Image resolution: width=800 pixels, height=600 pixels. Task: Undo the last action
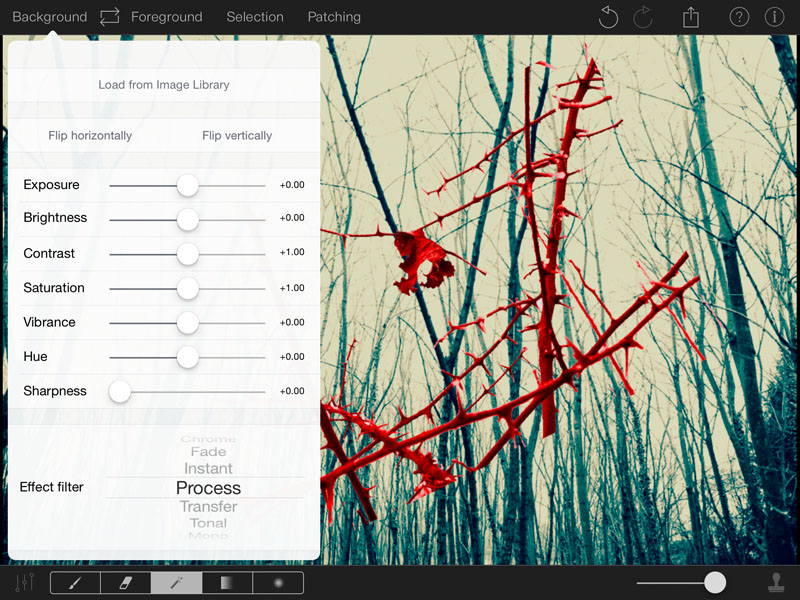pyautogui.click(x=608, y=17)
